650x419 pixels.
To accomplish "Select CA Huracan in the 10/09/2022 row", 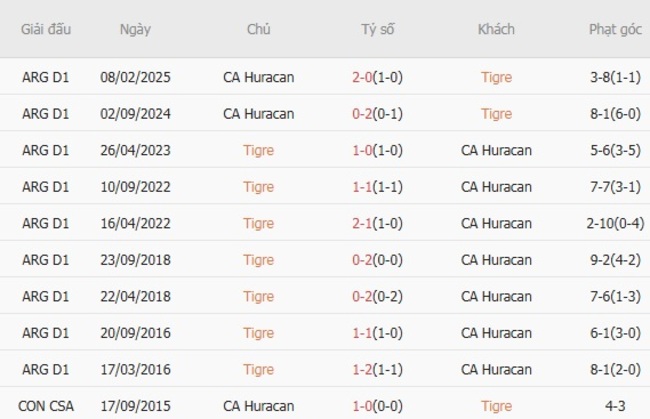I will pyautogui.click(x=496, y=187).
